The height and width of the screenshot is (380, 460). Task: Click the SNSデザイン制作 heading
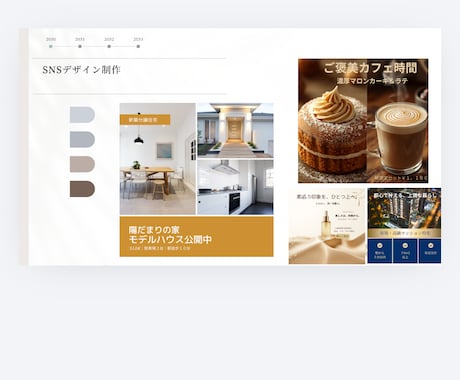point(81,70)
